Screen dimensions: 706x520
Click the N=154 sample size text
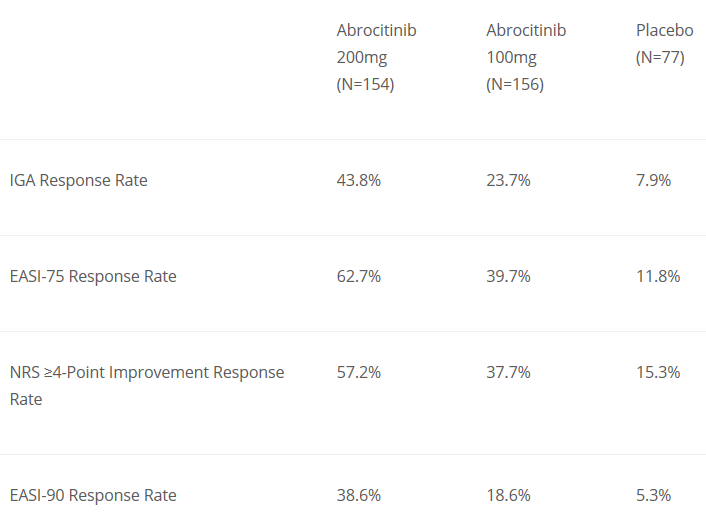(366, 84)
